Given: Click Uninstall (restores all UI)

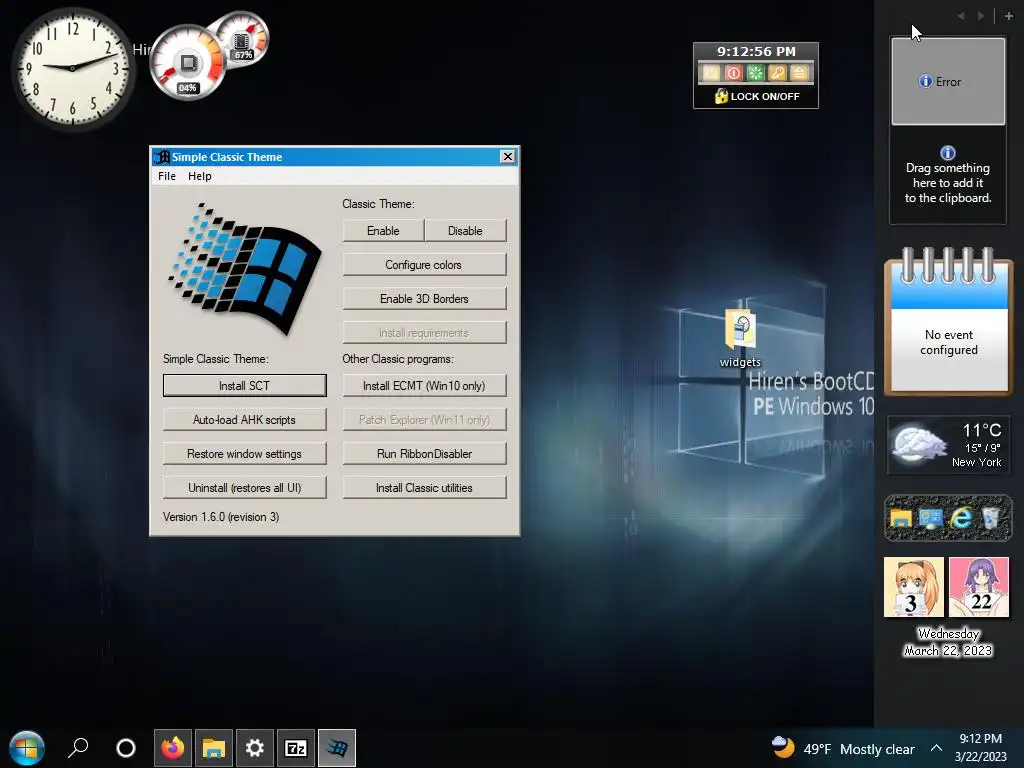Looking at the screenshot, I should [244, 487].
